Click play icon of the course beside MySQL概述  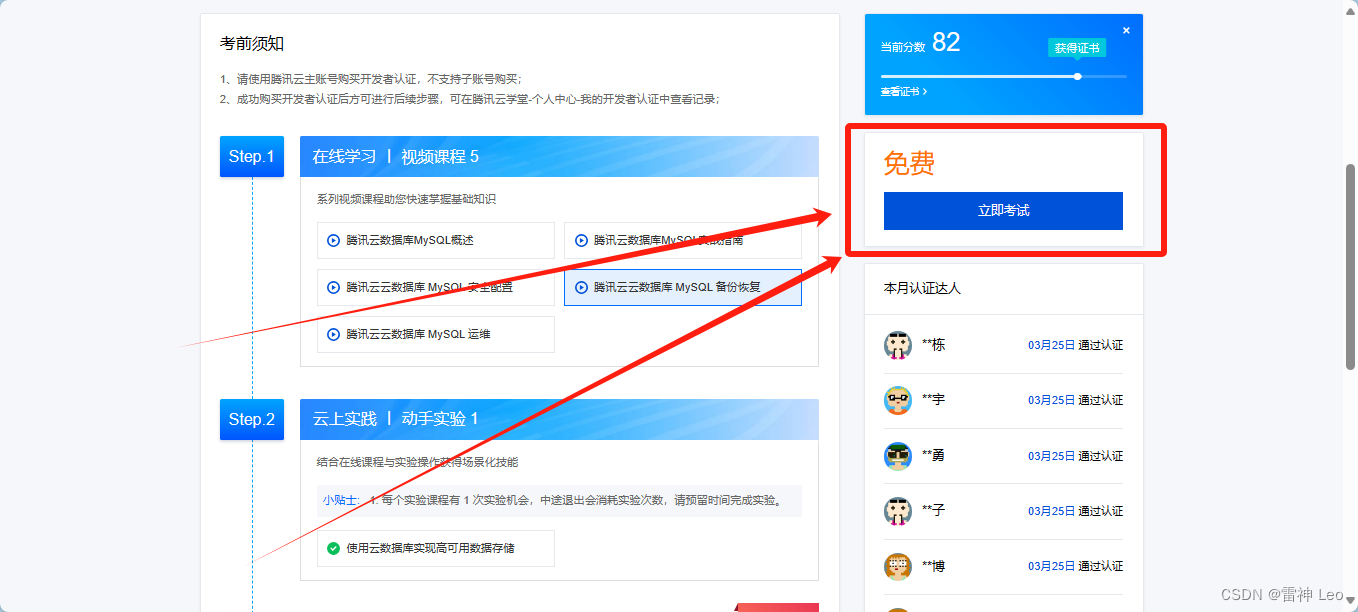click(x=581, y=240)
